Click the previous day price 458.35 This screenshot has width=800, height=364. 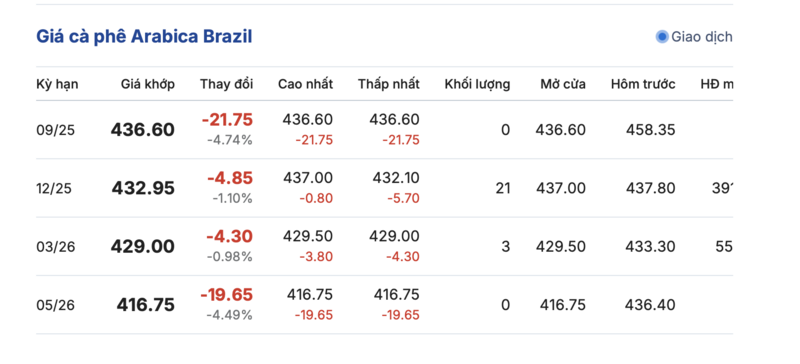[651, 130]
